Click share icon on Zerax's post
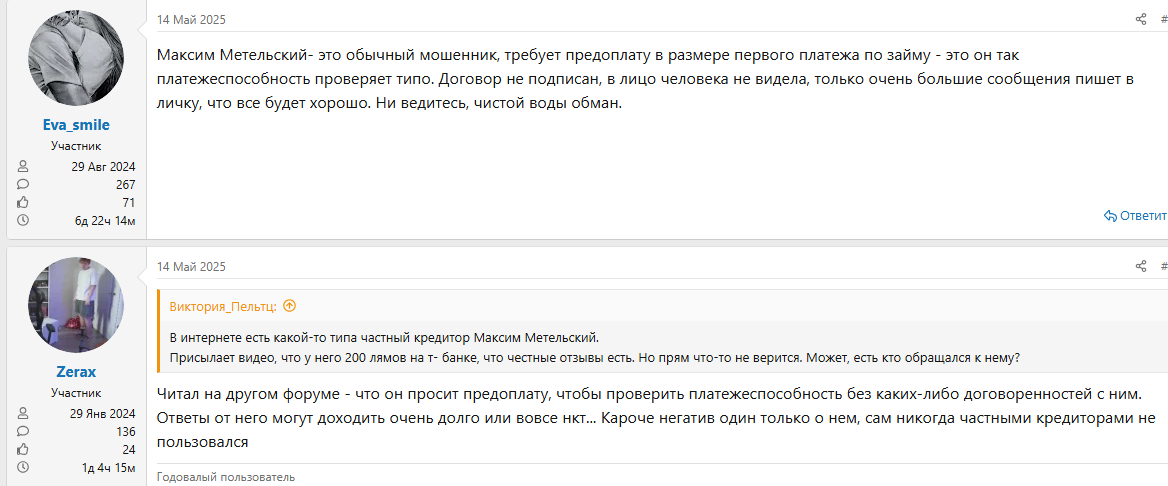1168x486 pixels. [1141, 266]
